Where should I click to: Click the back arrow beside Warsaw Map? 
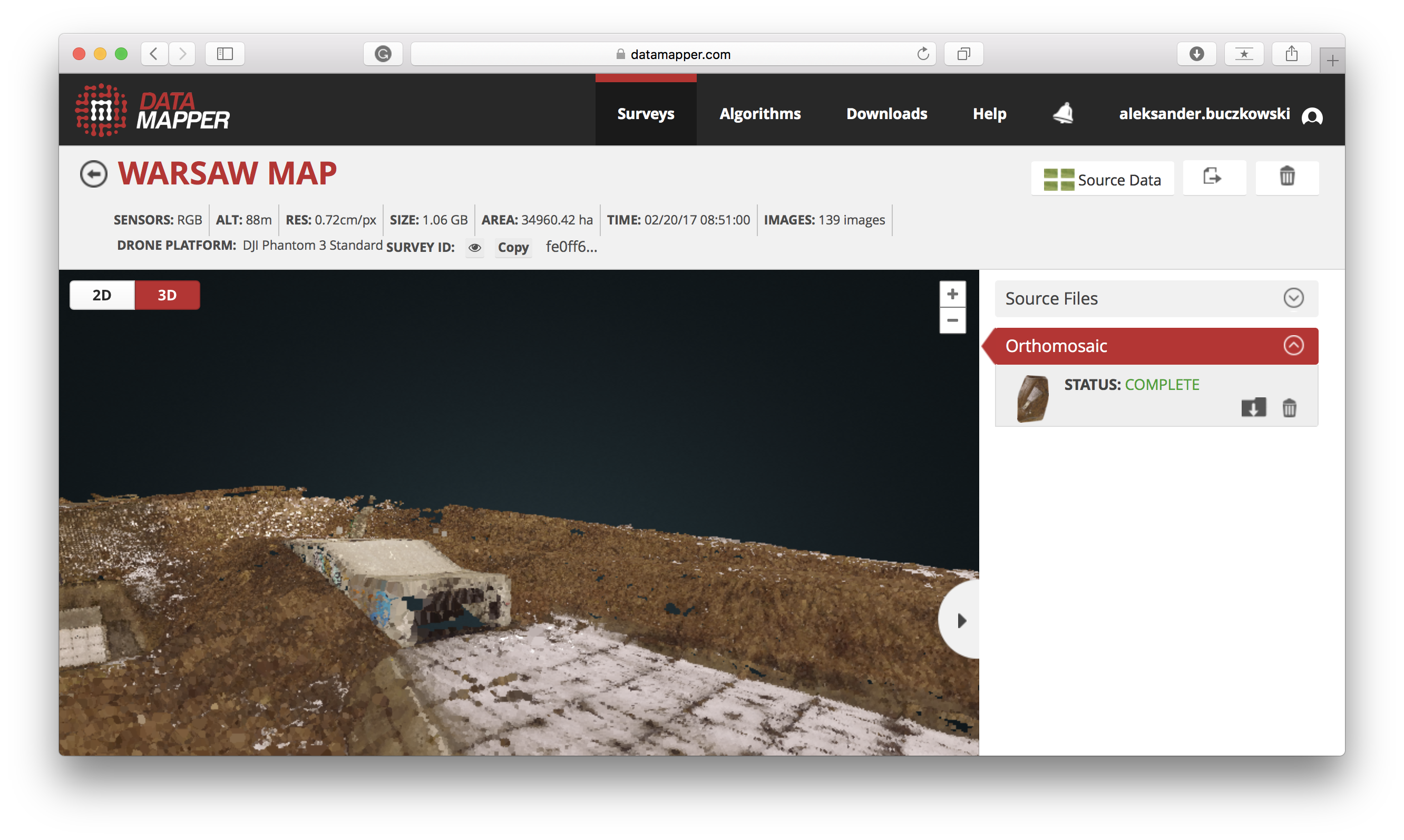[93, 174]
